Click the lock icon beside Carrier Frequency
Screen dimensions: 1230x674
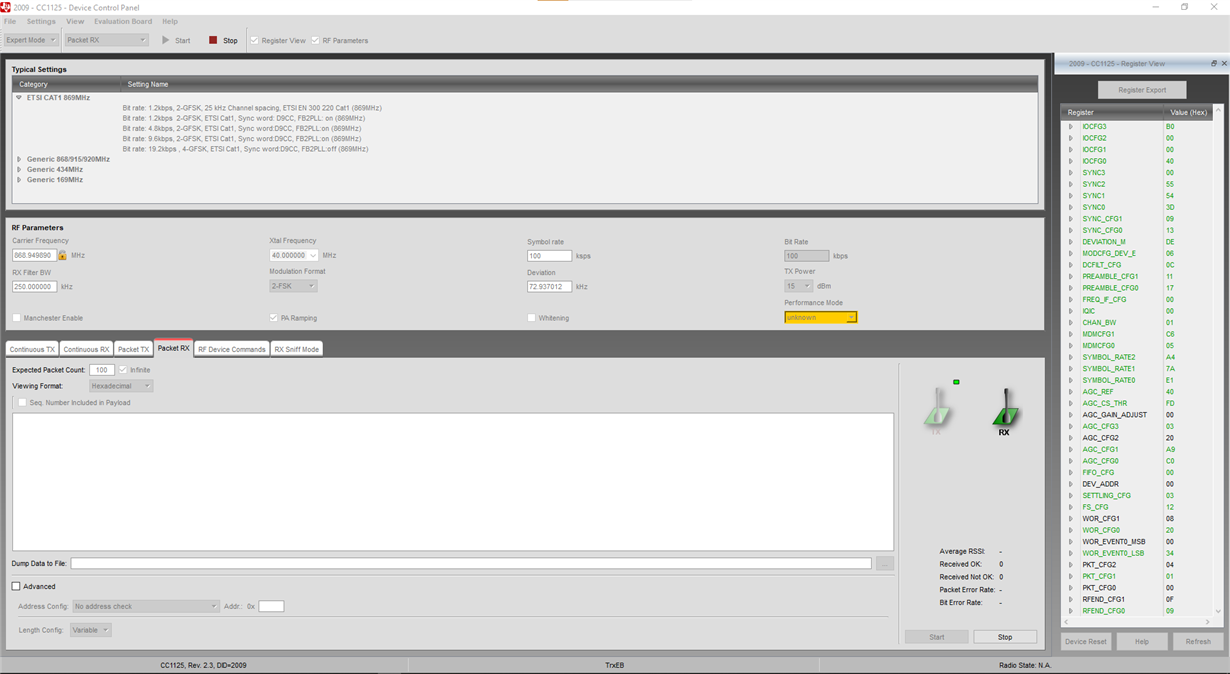coord(62,255)
